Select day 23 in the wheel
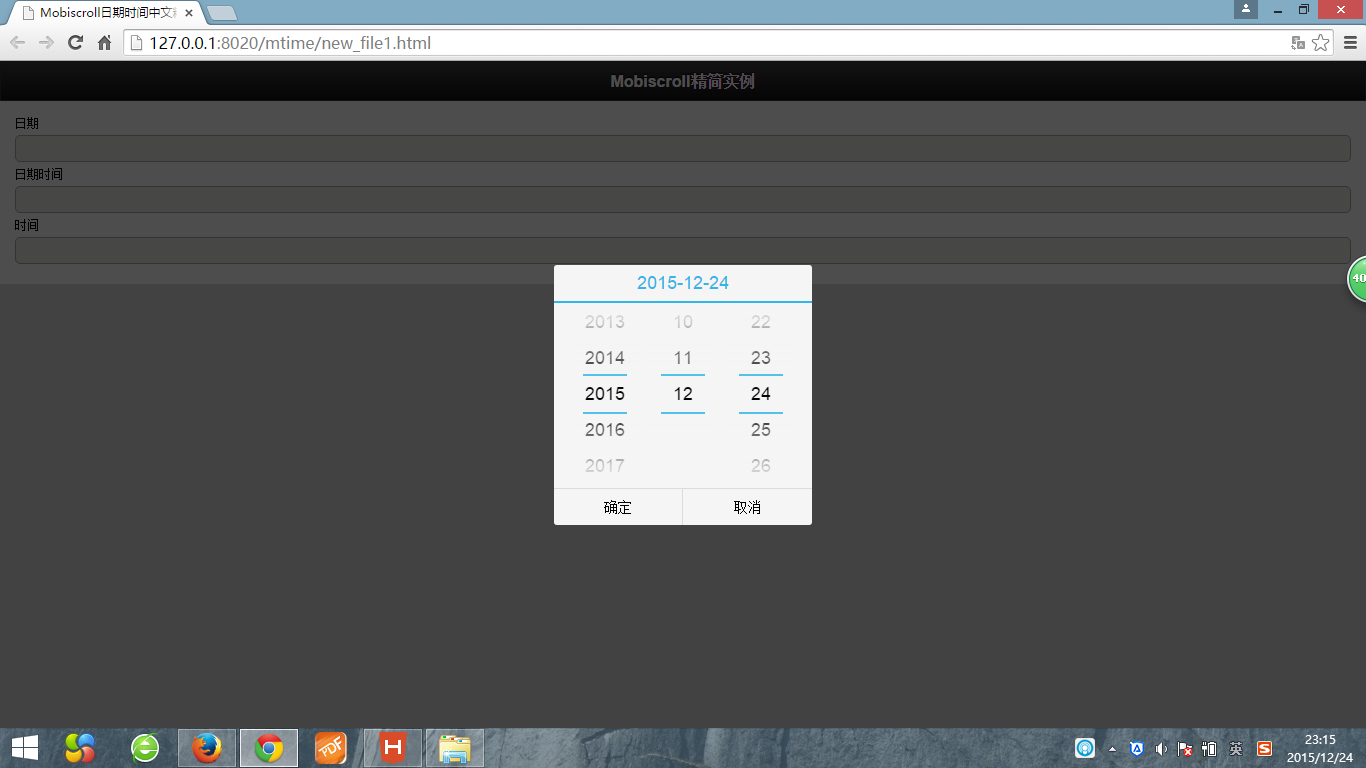Screen dimensions: 1366x768 [x=761, y=358]
